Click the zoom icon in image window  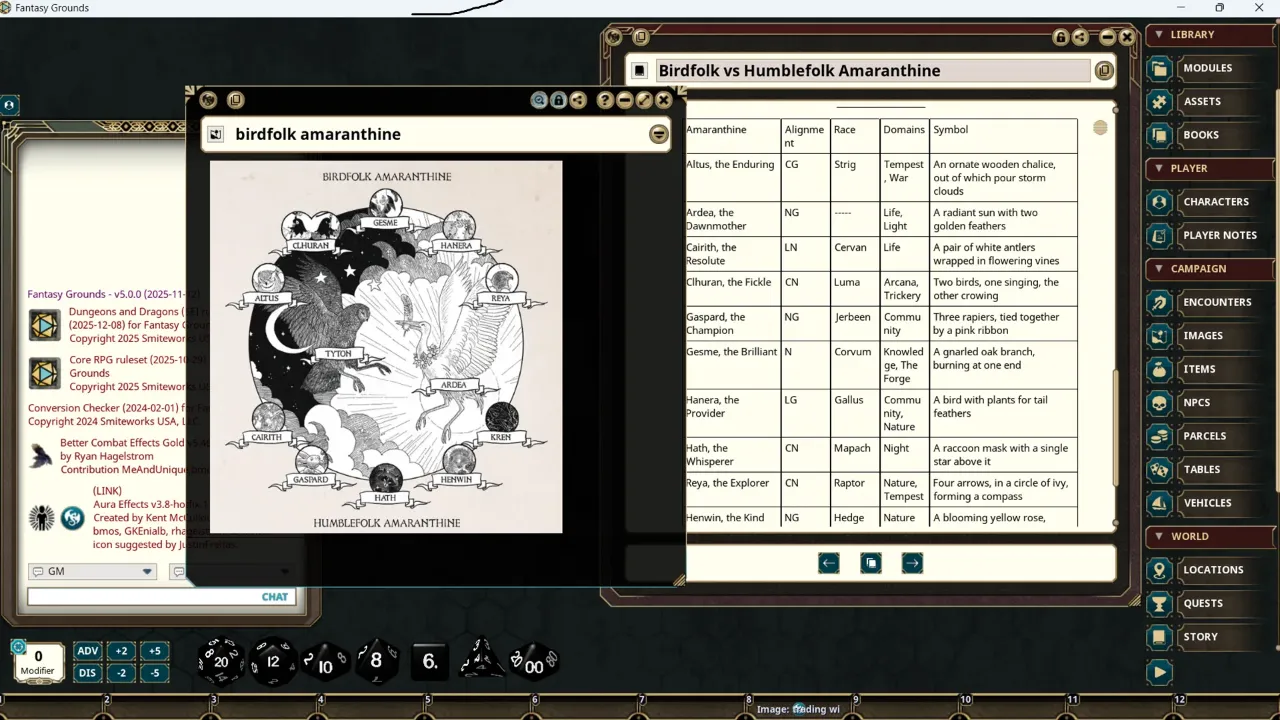pos(539,100)
